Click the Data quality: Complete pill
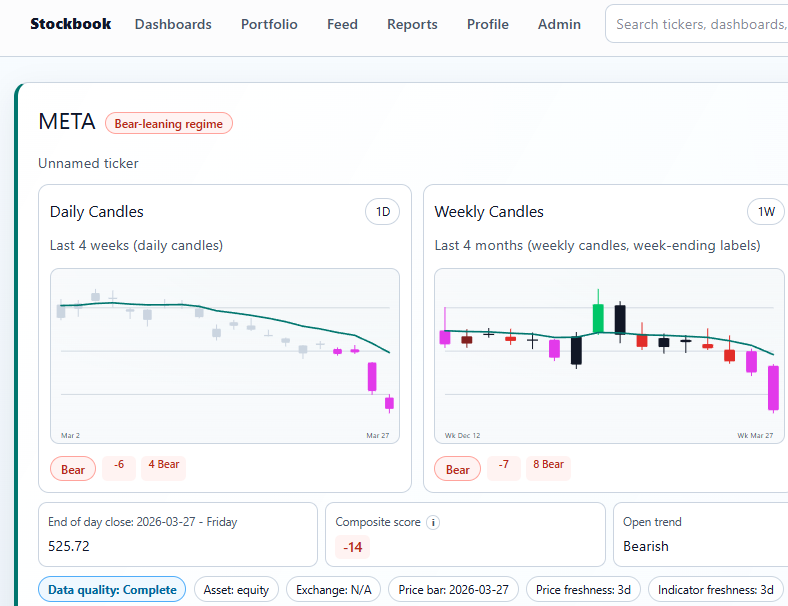Screen dimensions: 788x606 112,589
